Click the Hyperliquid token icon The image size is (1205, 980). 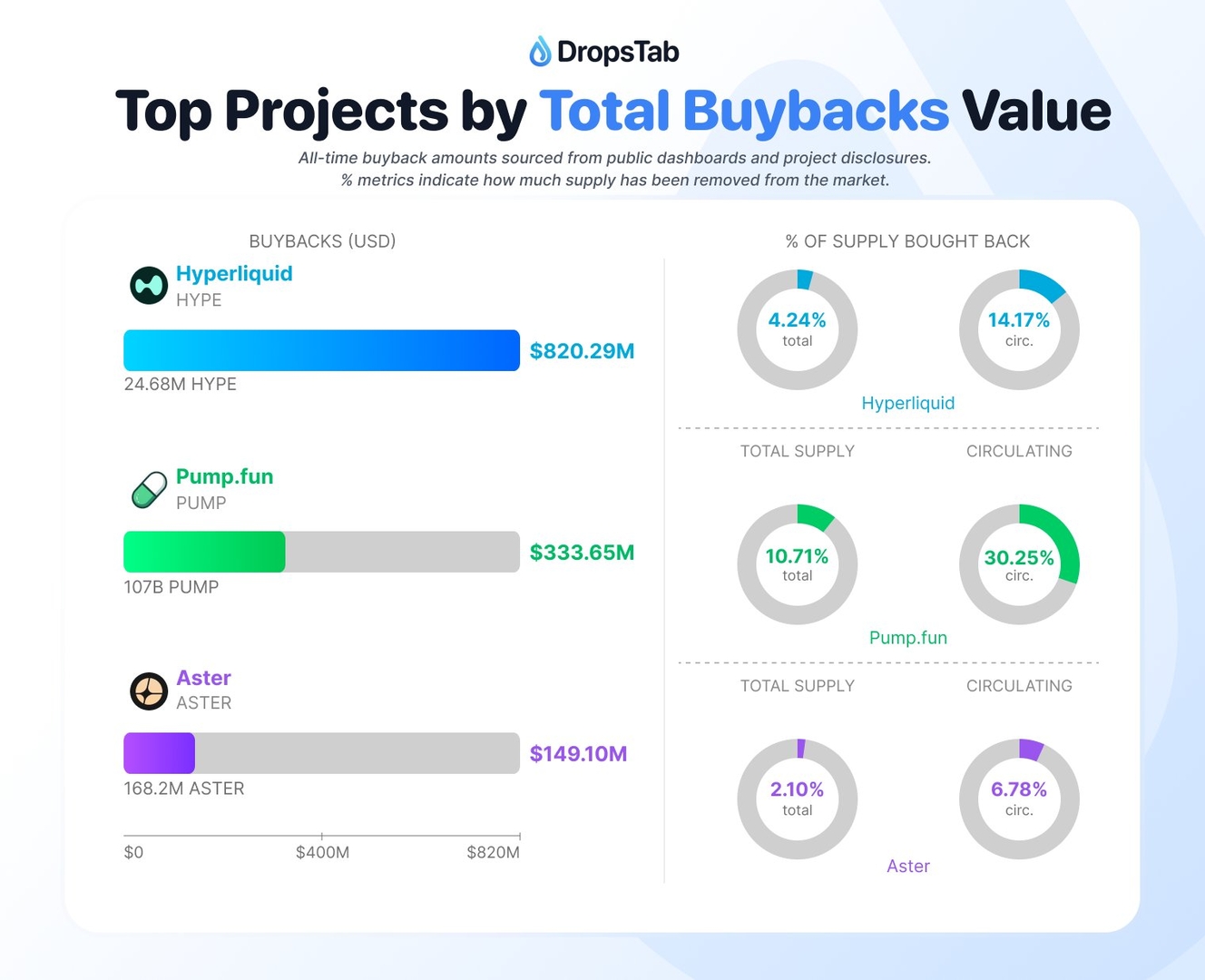point(149,286)
